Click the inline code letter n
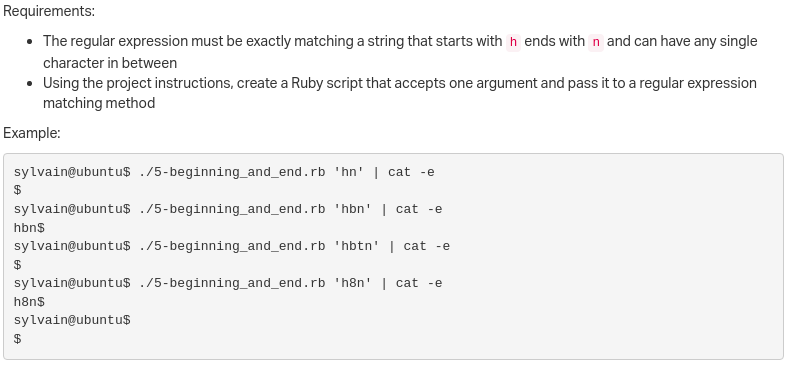Image resolution: width=791 pixels, height=372 pixels. [596, 42]
